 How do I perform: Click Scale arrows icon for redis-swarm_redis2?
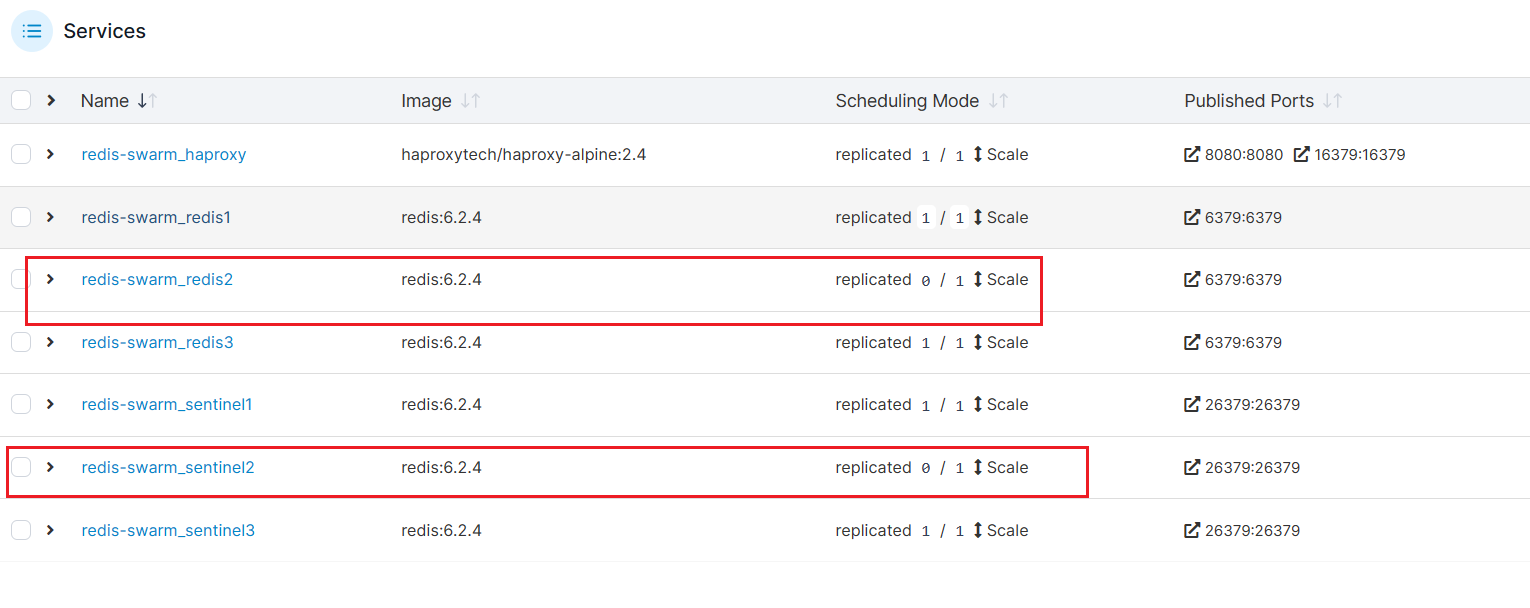(x=978, y=280)
